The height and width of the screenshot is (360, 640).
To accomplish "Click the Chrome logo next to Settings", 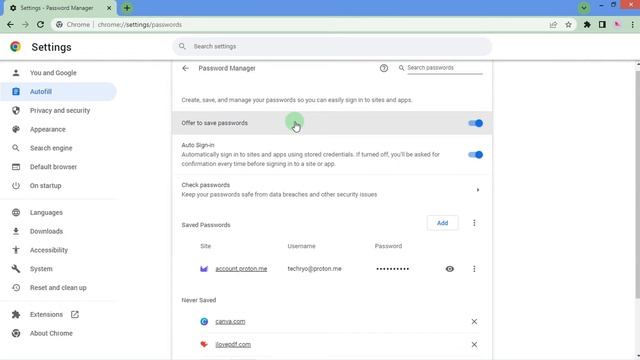I will pos(16,47).
